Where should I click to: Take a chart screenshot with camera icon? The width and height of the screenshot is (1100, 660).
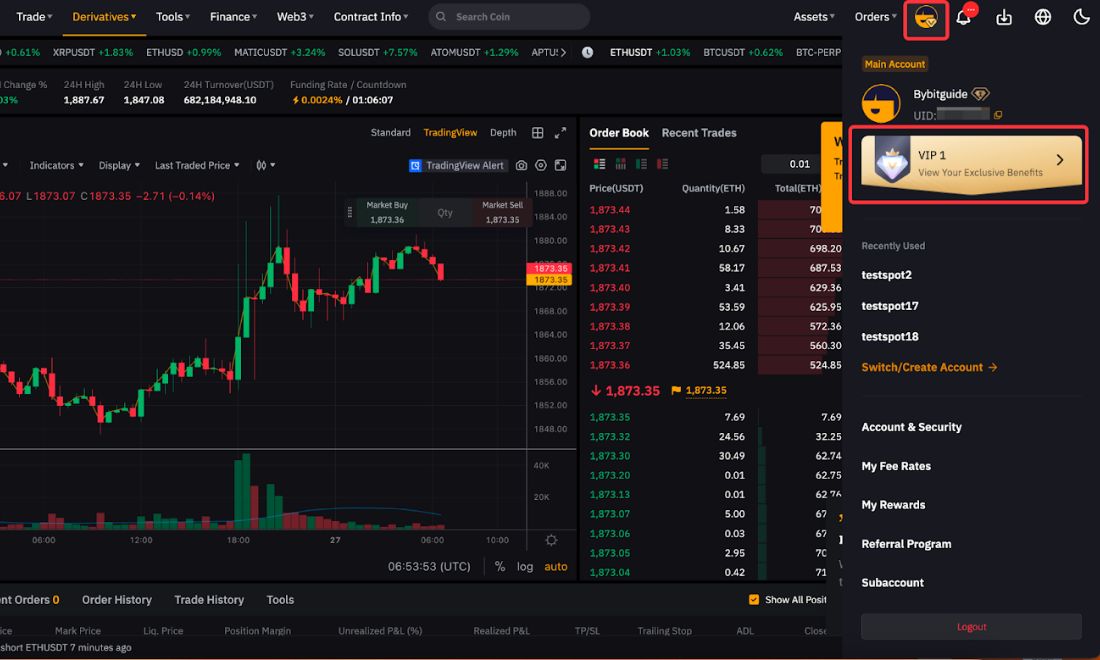(x=521, y=166)
